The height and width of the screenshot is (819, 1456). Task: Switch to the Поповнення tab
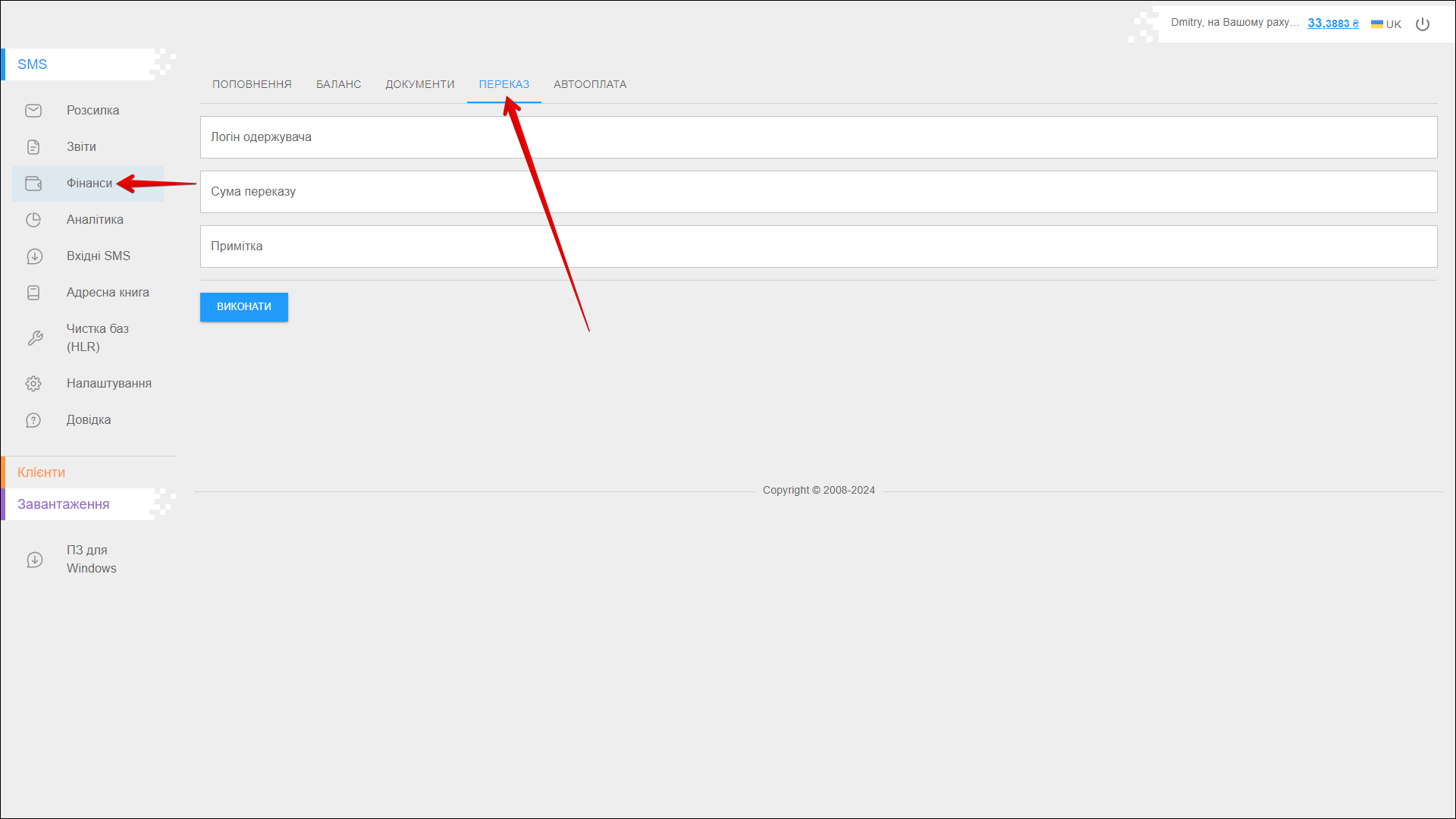pos(252,84)
